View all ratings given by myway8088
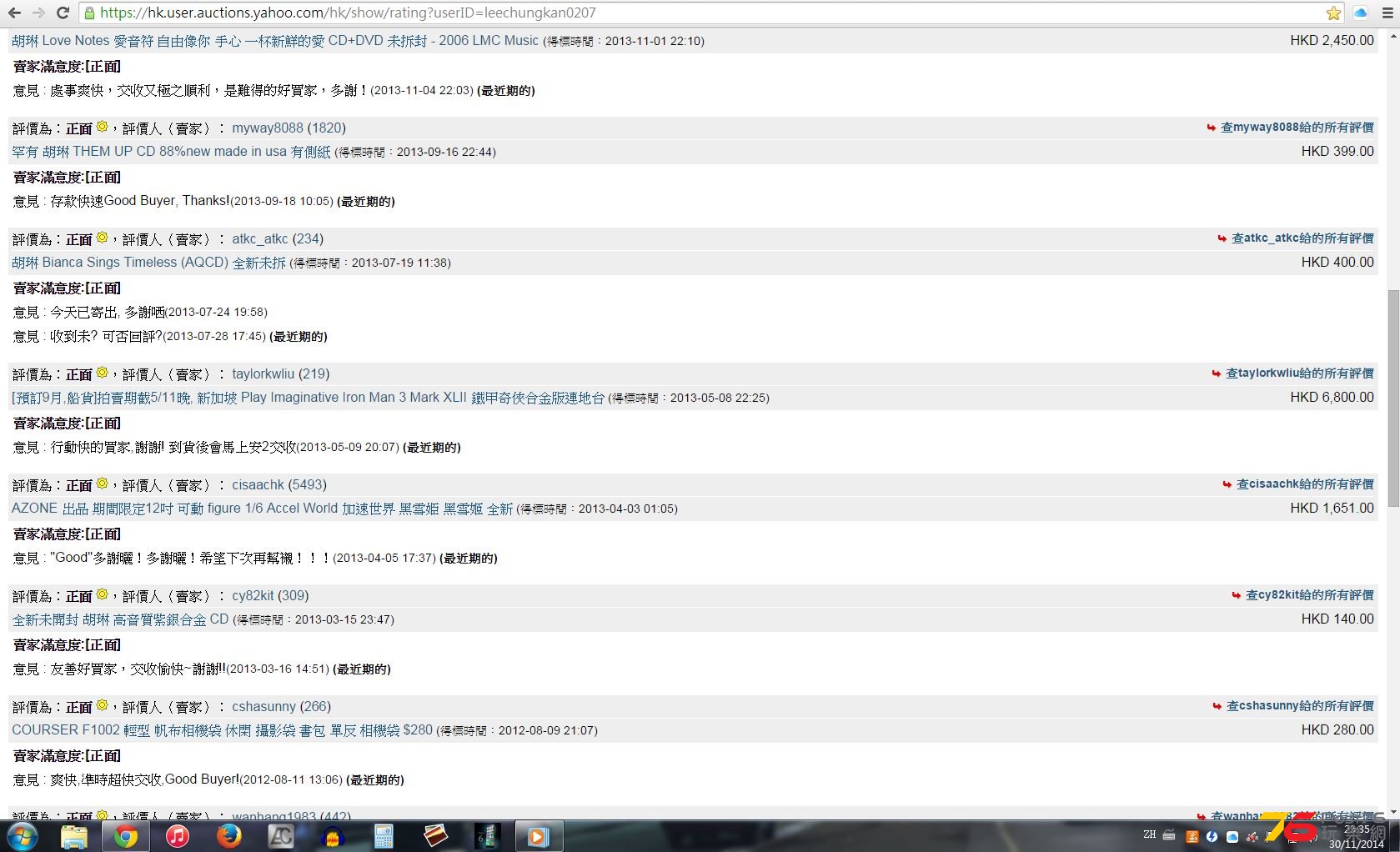 (1297, 127)
